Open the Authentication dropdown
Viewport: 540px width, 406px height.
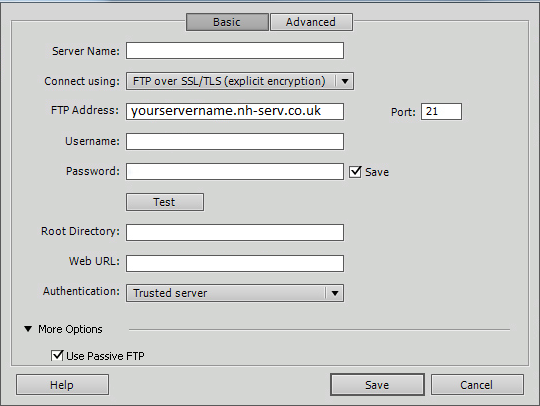coord(235,293)
